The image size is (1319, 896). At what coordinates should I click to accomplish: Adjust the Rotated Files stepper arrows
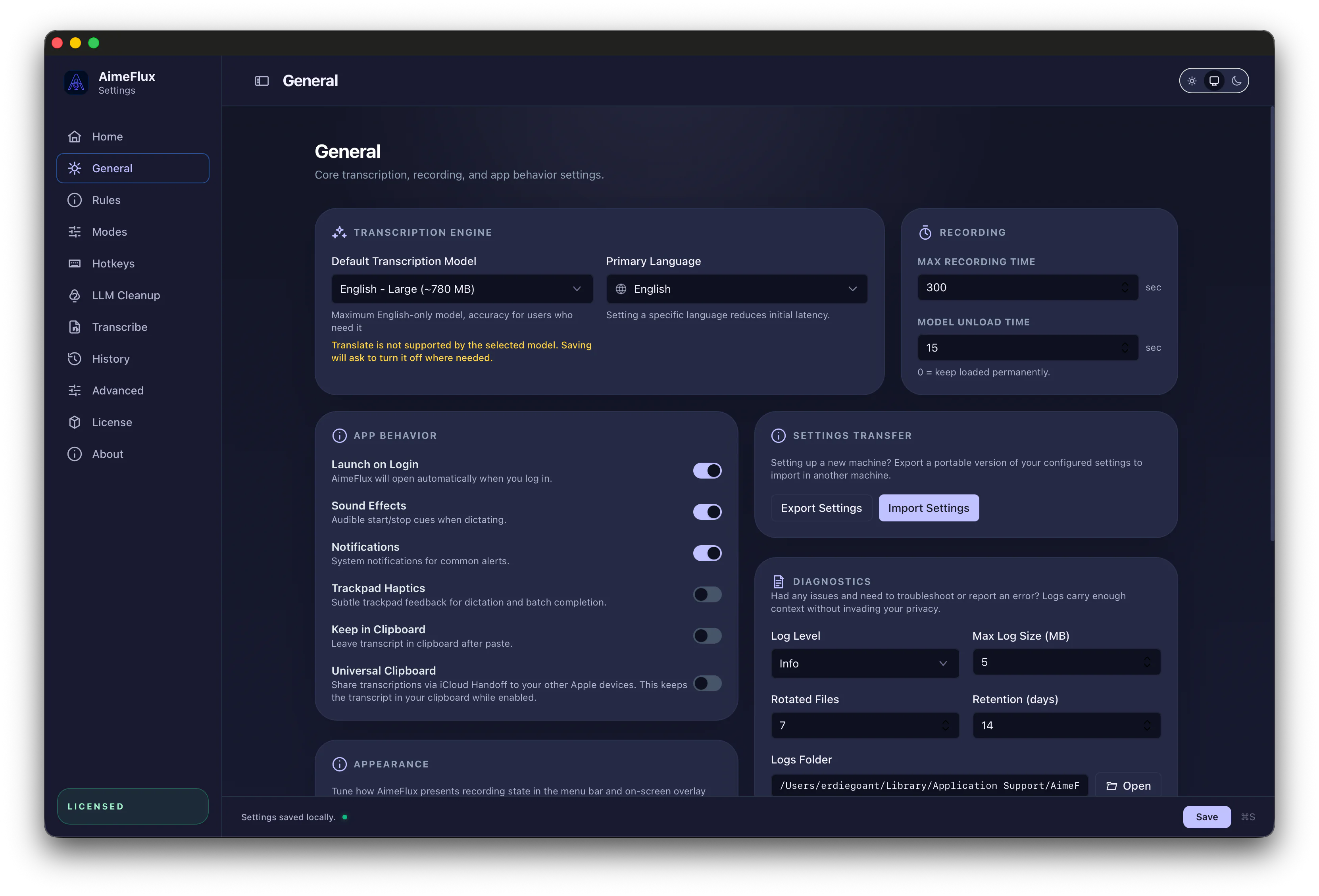click(x=946, y=726)
